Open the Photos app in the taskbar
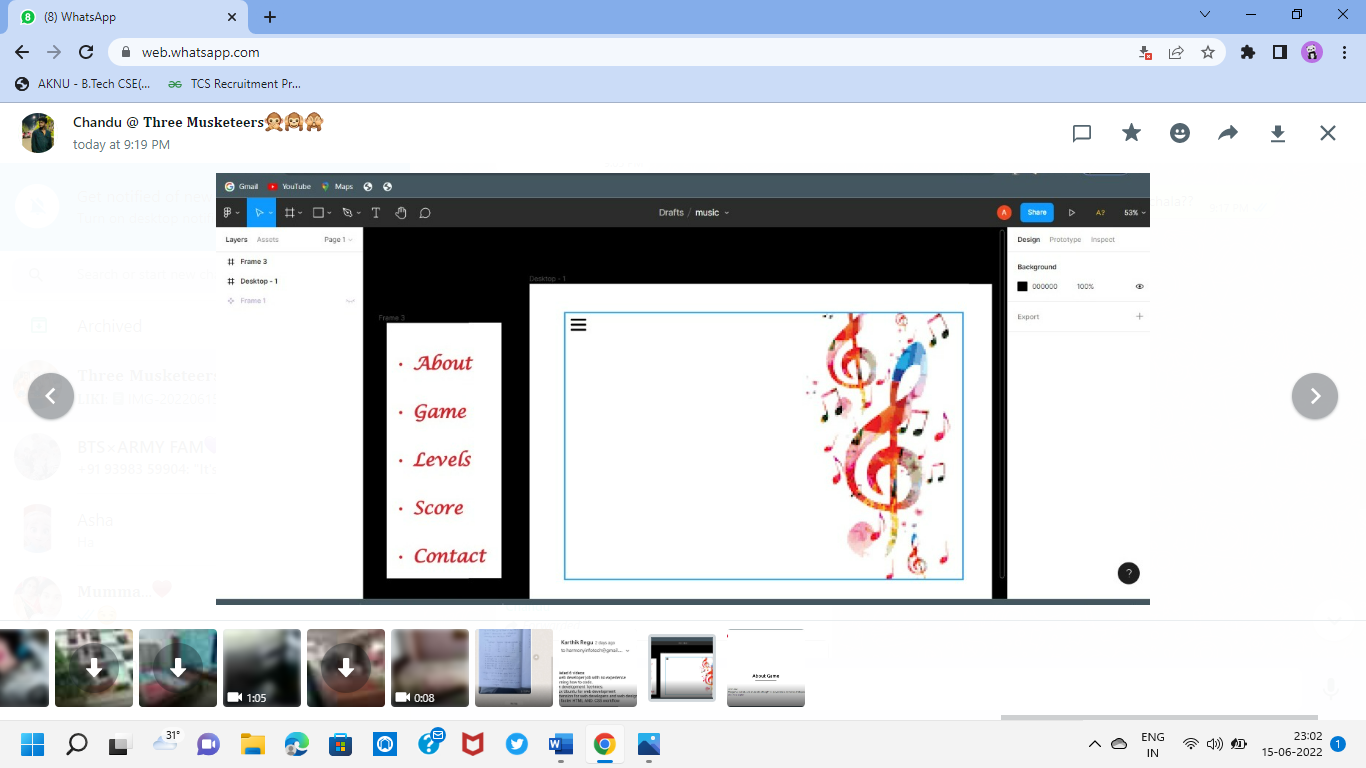The height and width of the screenshot is (768, 1366). [x=649, y=744]
